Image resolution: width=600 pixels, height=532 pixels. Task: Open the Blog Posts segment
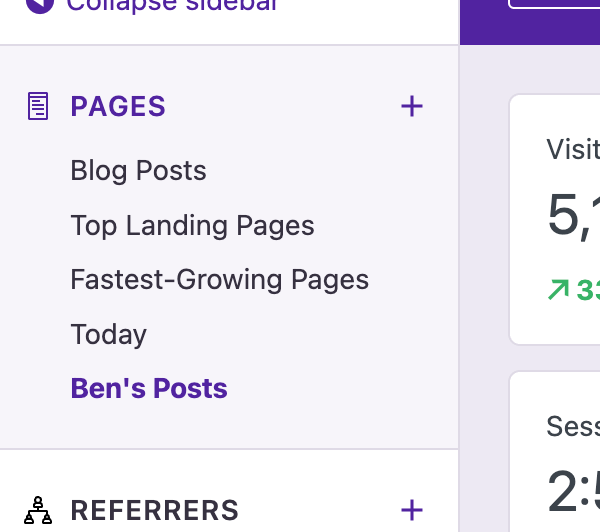pyautogui.click(x=138, y=171)
